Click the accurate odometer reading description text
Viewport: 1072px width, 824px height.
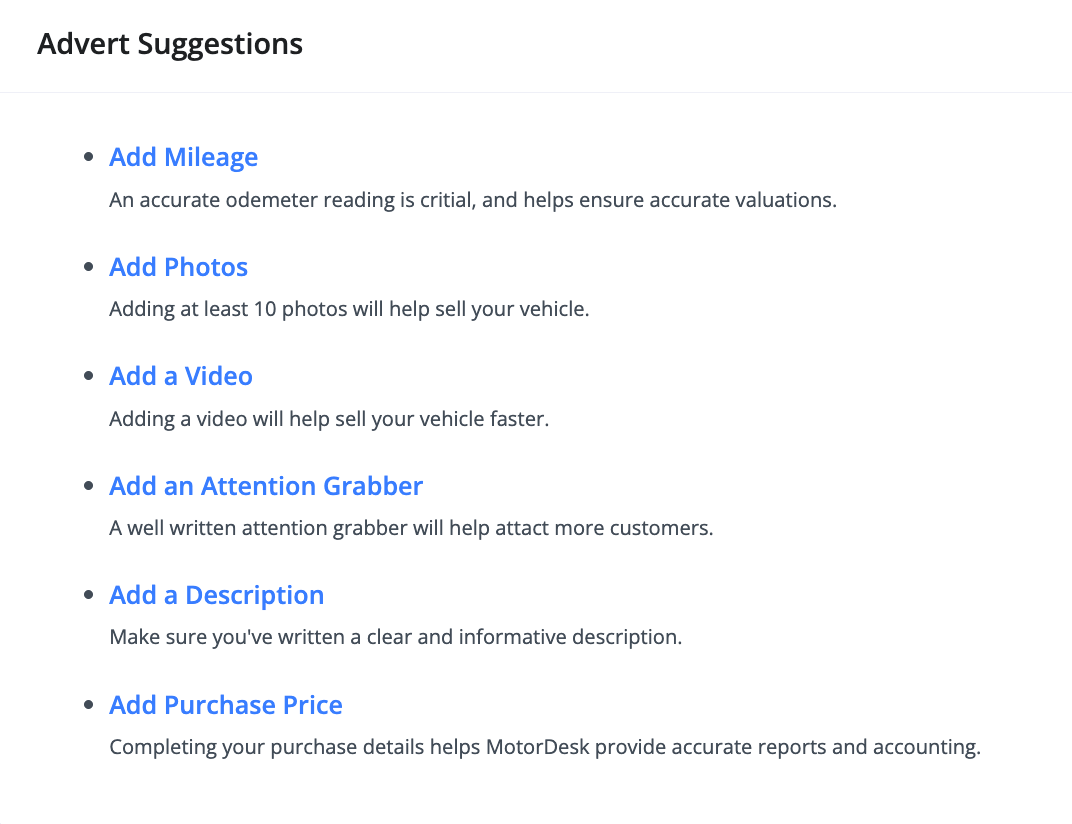coord(473,200)
